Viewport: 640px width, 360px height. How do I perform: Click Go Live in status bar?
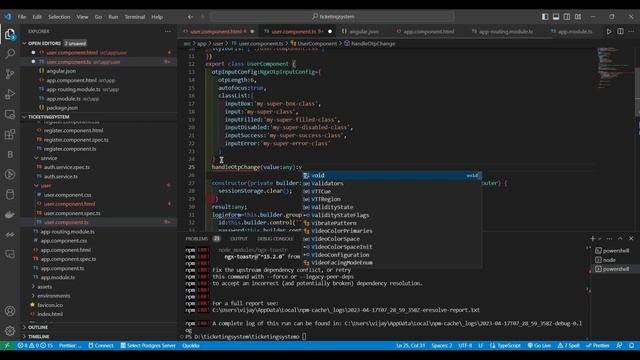click(539, 346)
